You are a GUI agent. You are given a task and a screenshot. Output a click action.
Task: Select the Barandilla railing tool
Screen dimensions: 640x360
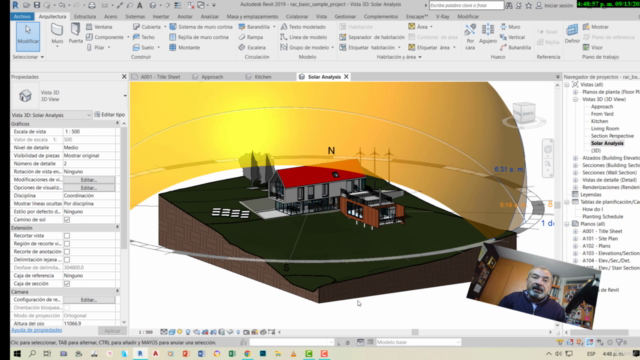[x=255, y=27]
